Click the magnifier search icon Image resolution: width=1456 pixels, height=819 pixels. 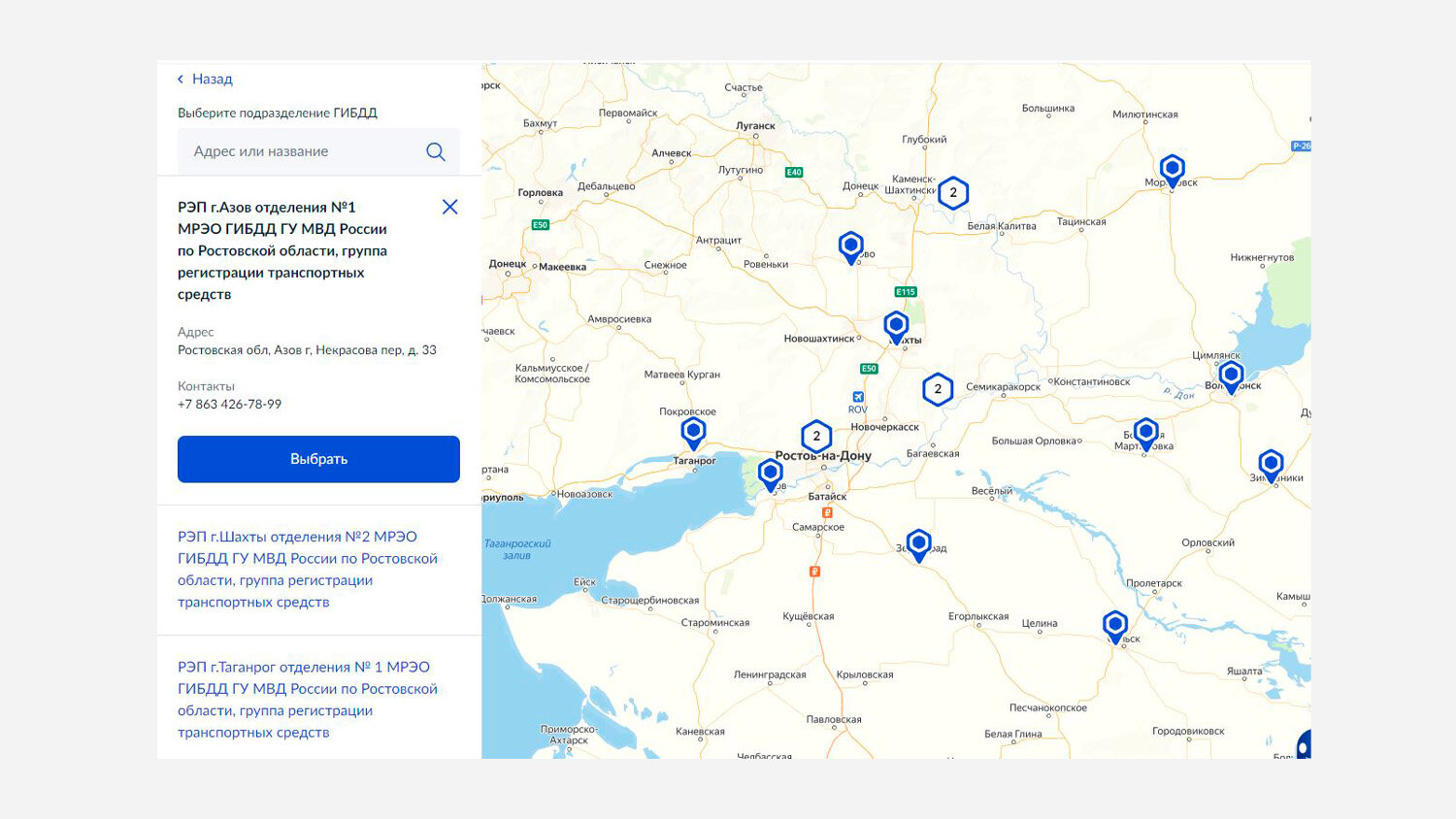point(436,151)
